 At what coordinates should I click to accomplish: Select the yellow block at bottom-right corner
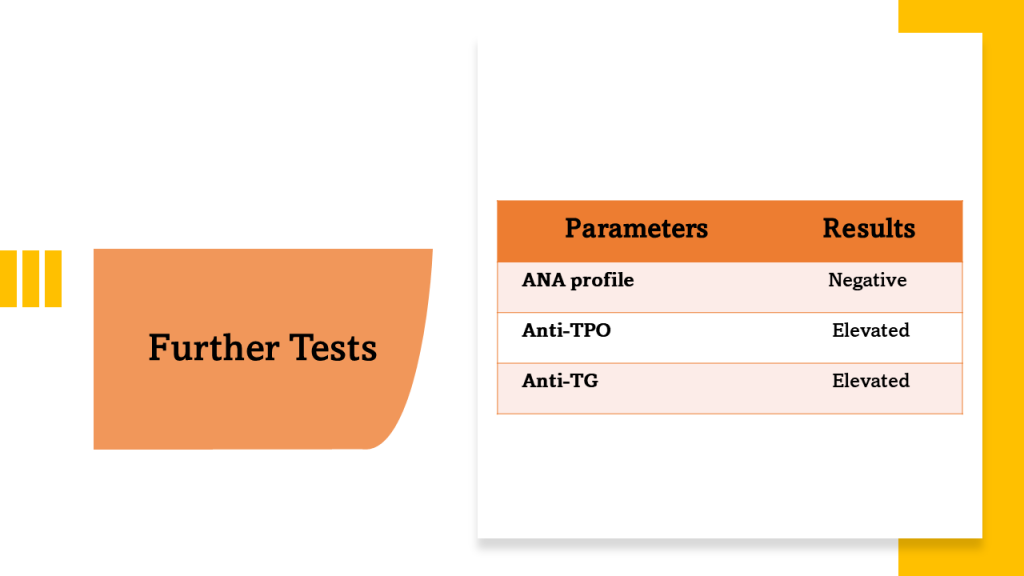960,558
